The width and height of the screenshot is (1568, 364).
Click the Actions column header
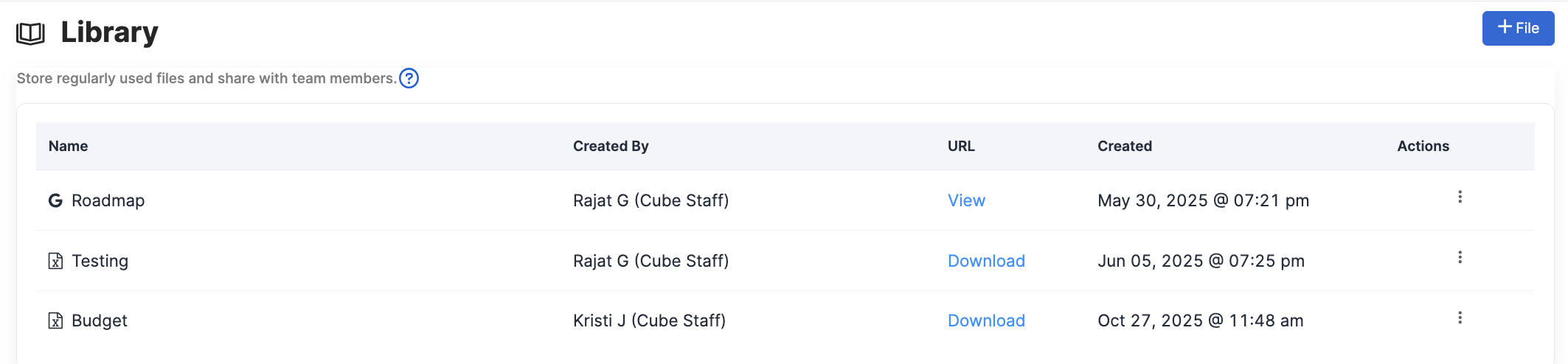pos(1423,146)
